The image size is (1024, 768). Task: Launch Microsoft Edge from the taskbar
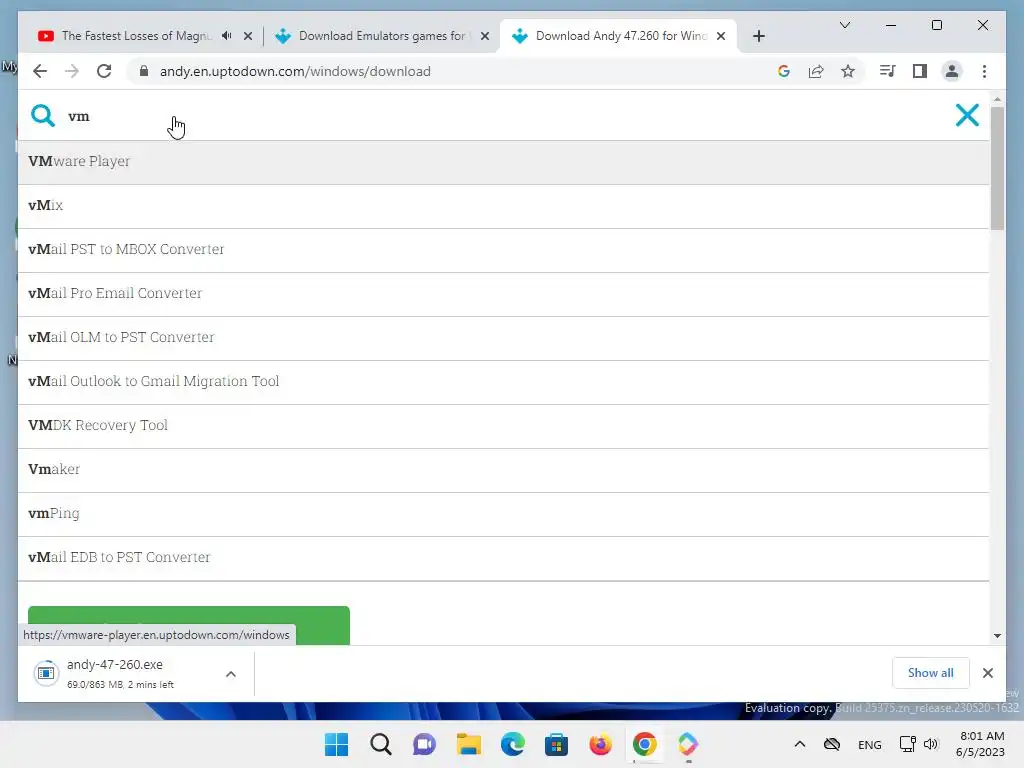click(x=513, y=744)
